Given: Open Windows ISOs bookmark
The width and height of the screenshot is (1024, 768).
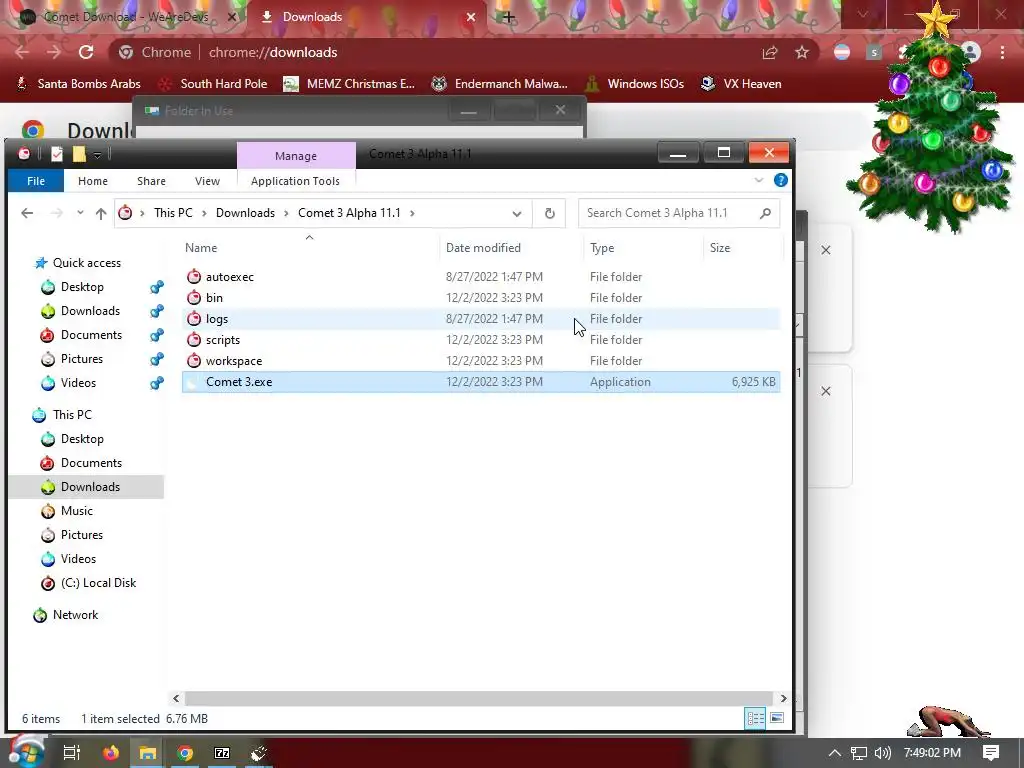Looking at the screenshot, I should click(x=635, y=84).
